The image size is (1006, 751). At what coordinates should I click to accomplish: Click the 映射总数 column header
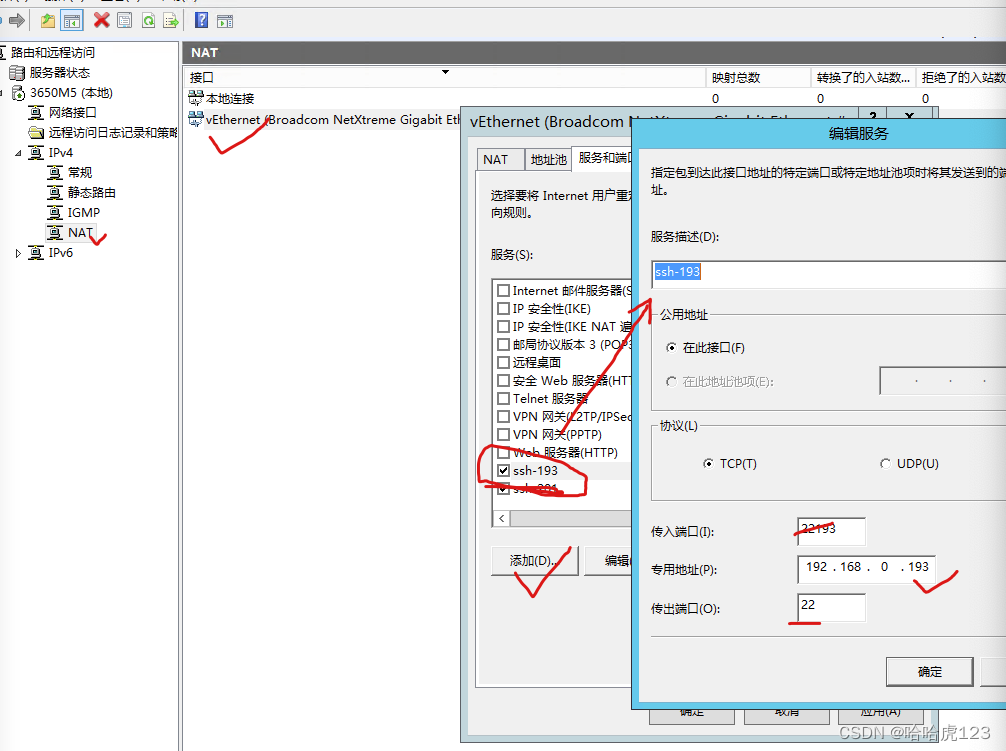758,78
